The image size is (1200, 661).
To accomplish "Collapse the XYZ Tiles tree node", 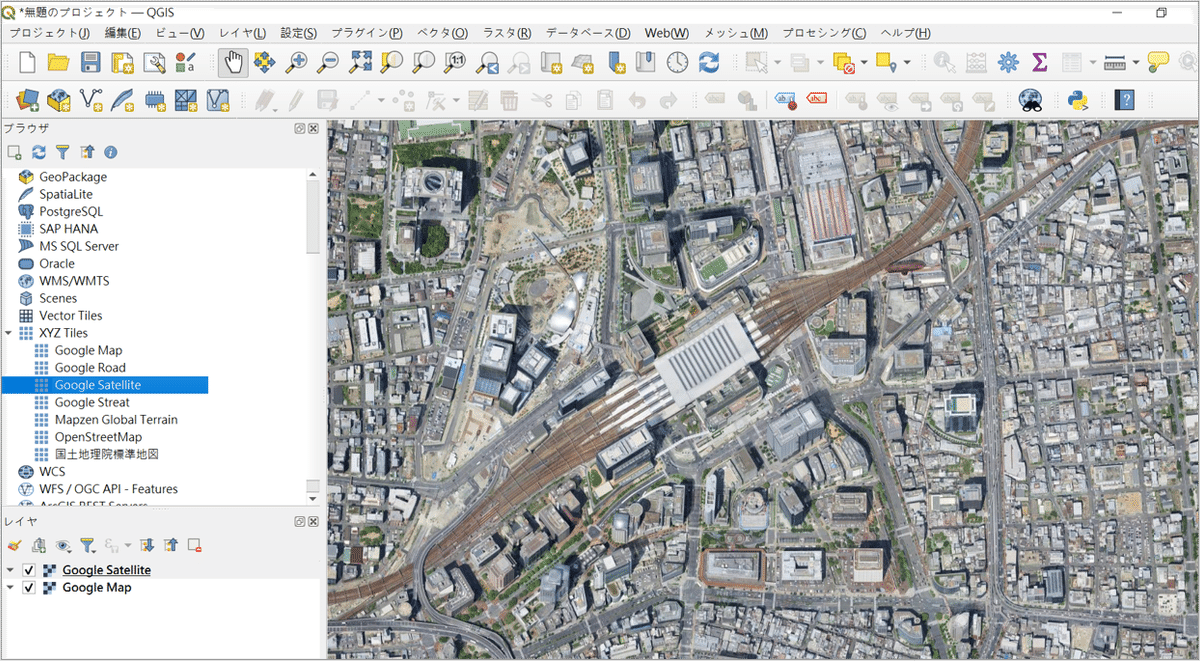I will (x=9, y=333).
